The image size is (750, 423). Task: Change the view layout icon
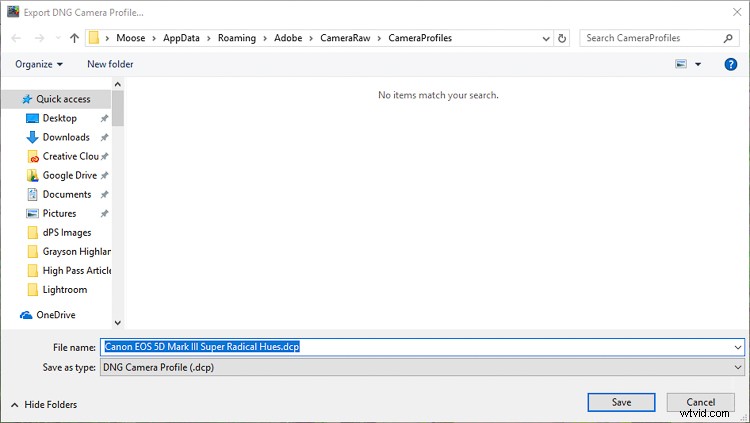point(681,64)
